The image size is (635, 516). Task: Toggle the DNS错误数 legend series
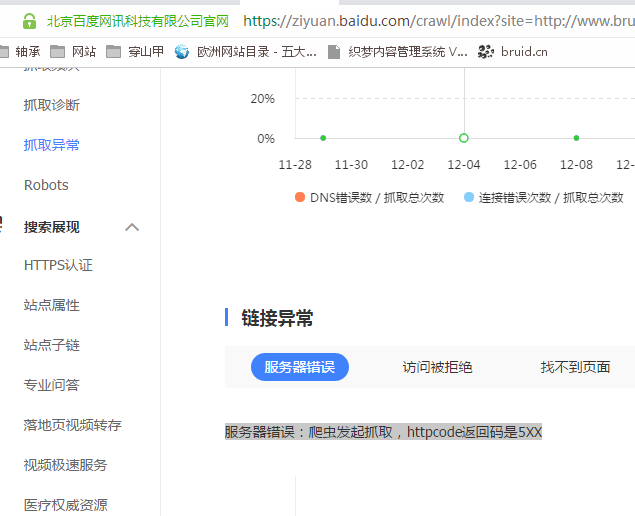(369, 198)
